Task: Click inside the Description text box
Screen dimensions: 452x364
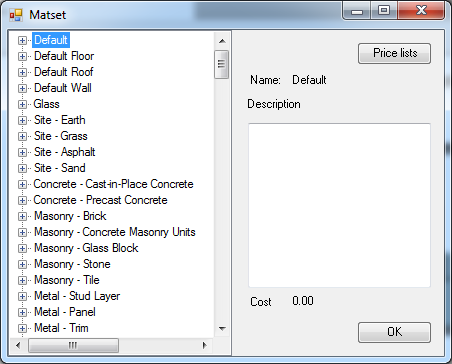Action: 339,205
